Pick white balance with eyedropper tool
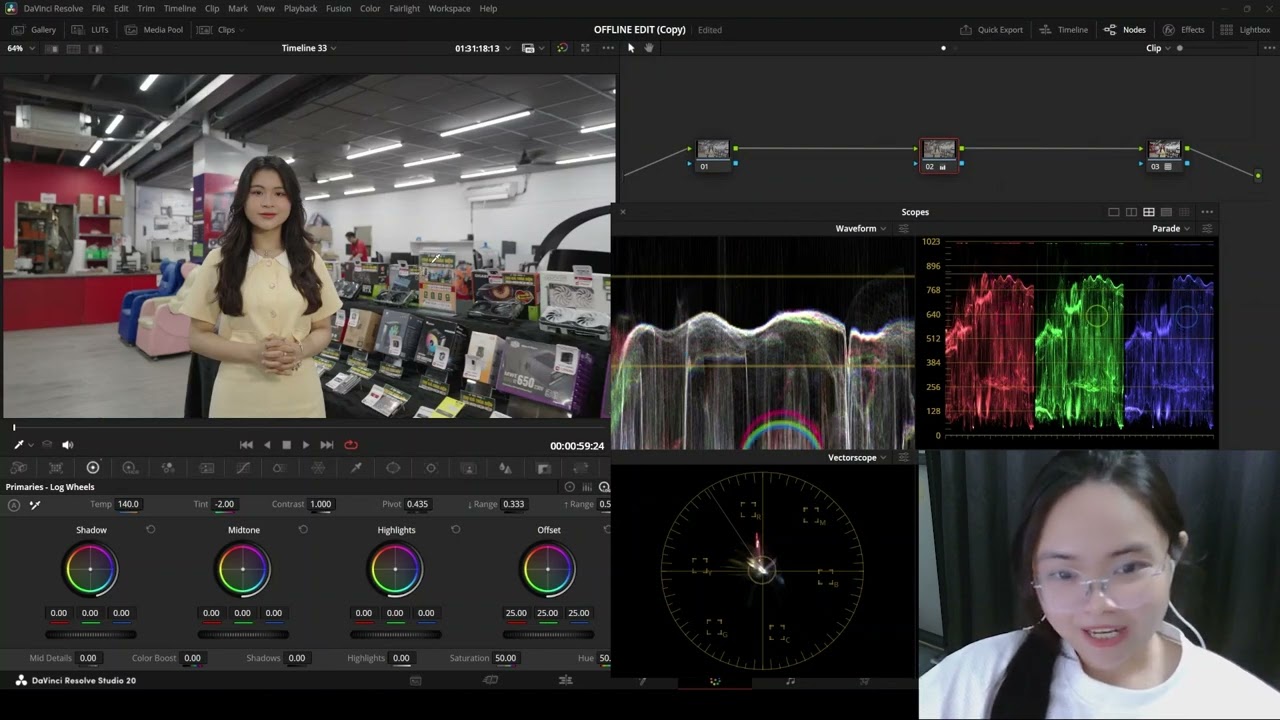Screen dimensions: 1280x720 (35, 505)
